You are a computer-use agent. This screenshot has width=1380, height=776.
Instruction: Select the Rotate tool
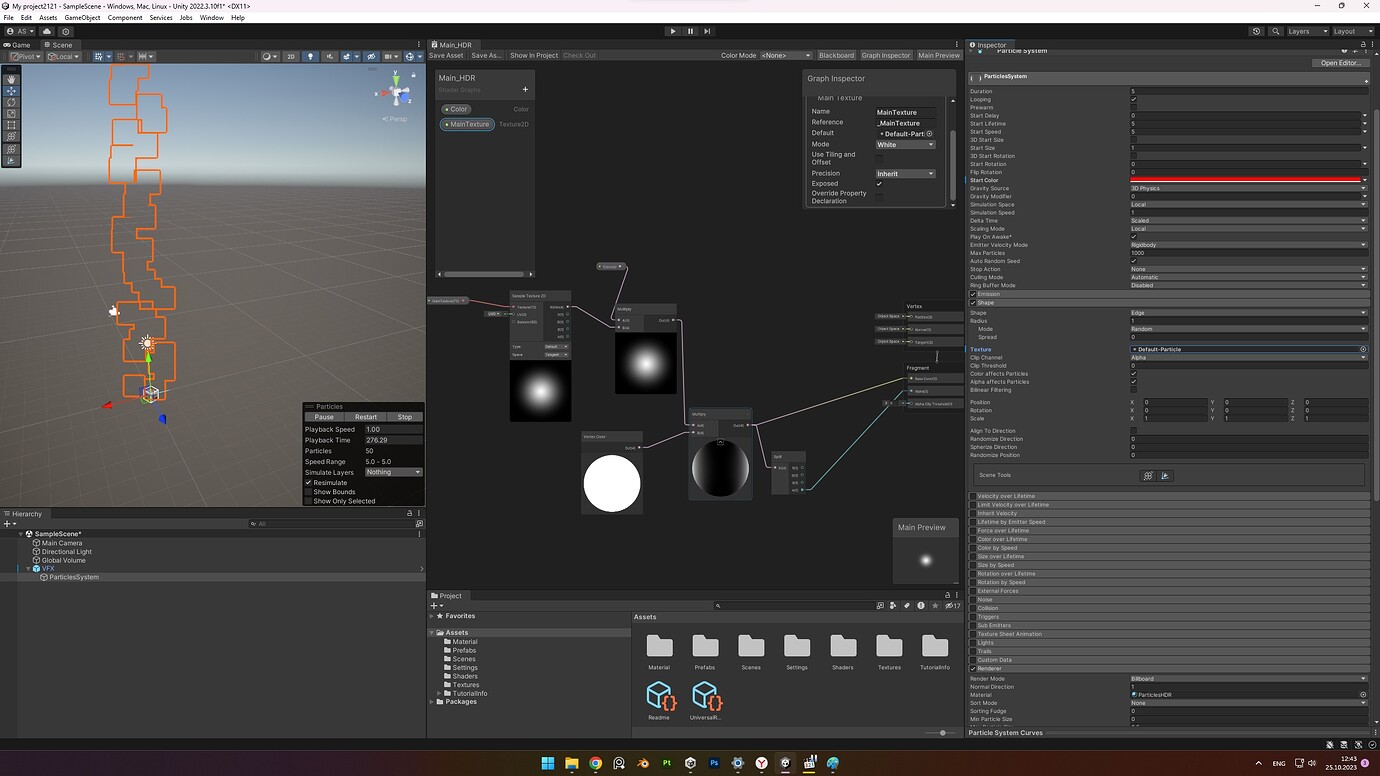pyautogui.click(x=11, y=103)
